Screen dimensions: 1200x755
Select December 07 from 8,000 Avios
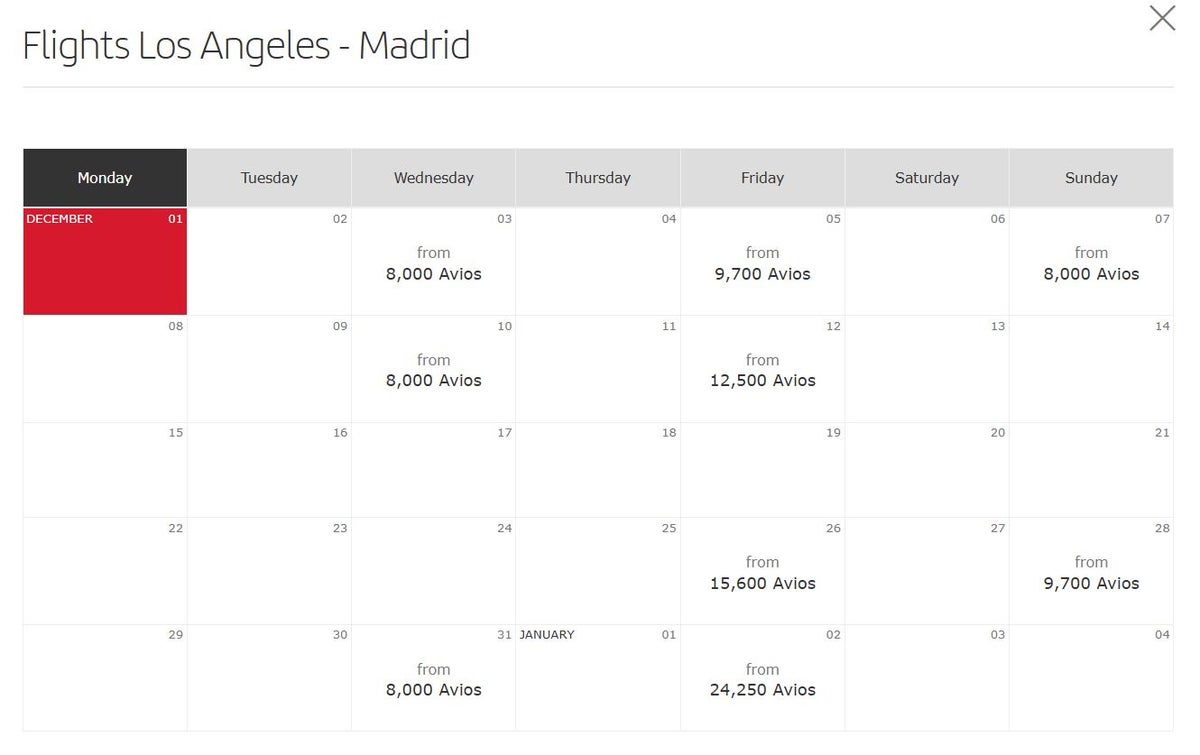(1091, 264)
